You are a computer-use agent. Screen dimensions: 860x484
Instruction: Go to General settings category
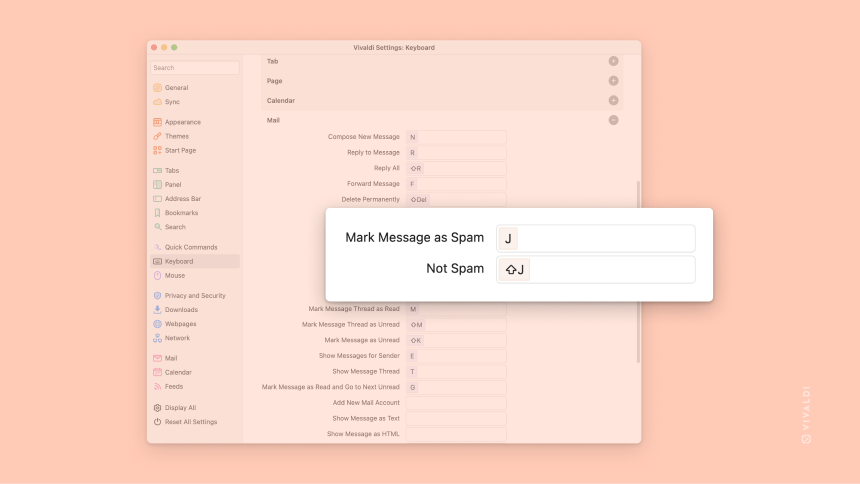(177, 87)
